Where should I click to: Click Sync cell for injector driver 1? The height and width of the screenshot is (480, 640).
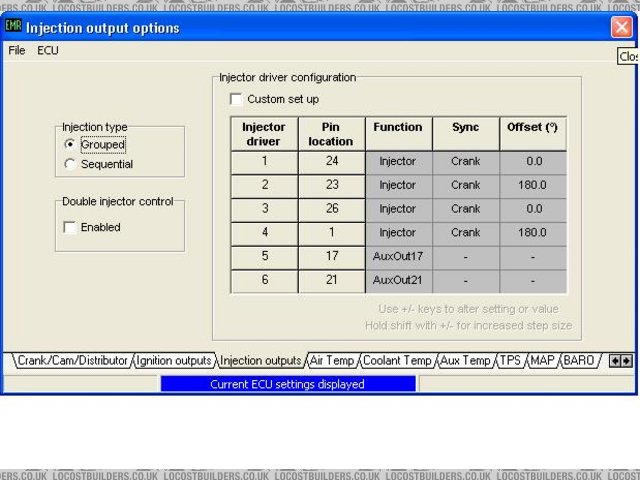(x=466, y=162)
